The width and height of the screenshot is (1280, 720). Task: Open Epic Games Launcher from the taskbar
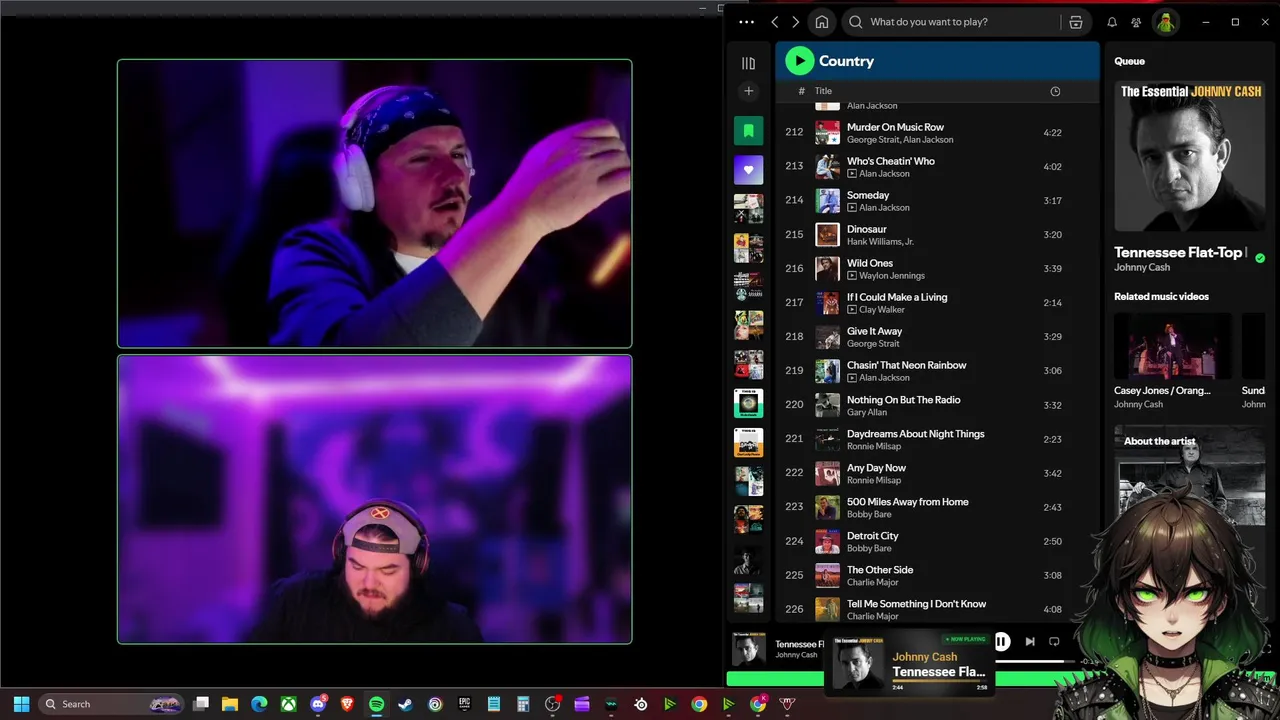point(464,704)
